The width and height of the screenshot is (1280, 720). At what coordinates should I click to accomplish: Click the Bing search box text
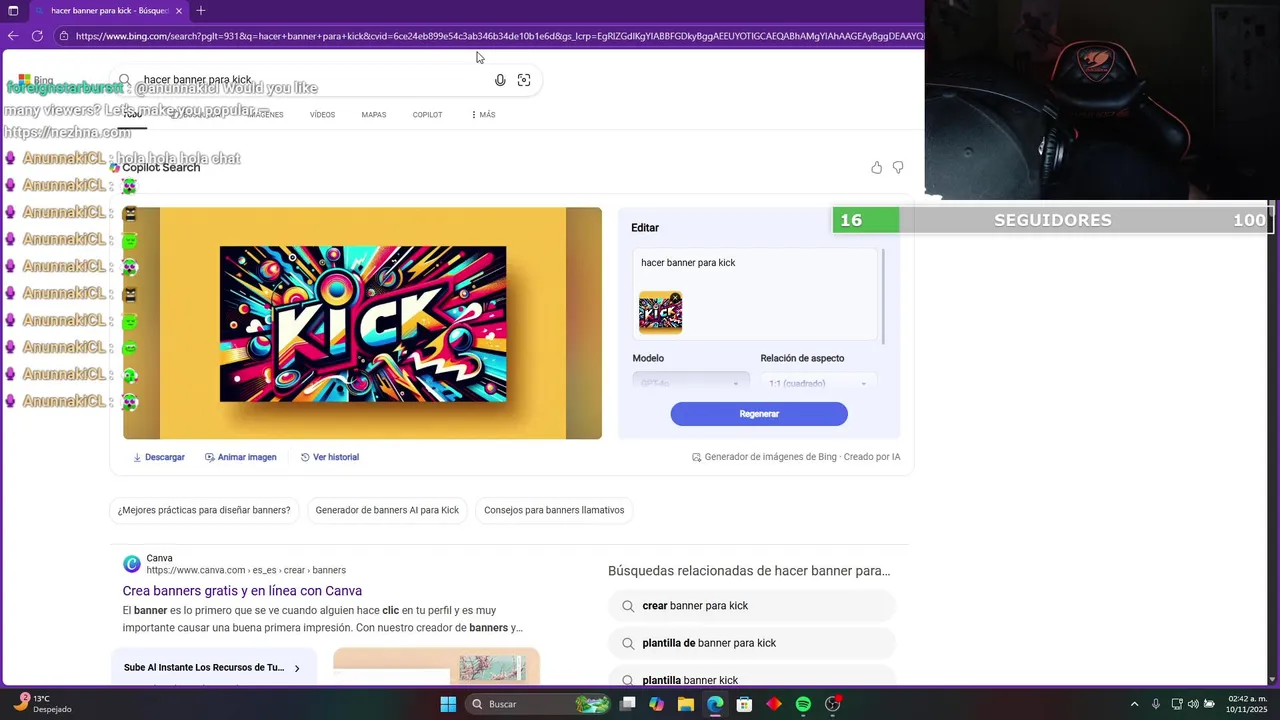pyautogui.click(x=198, y=80)
